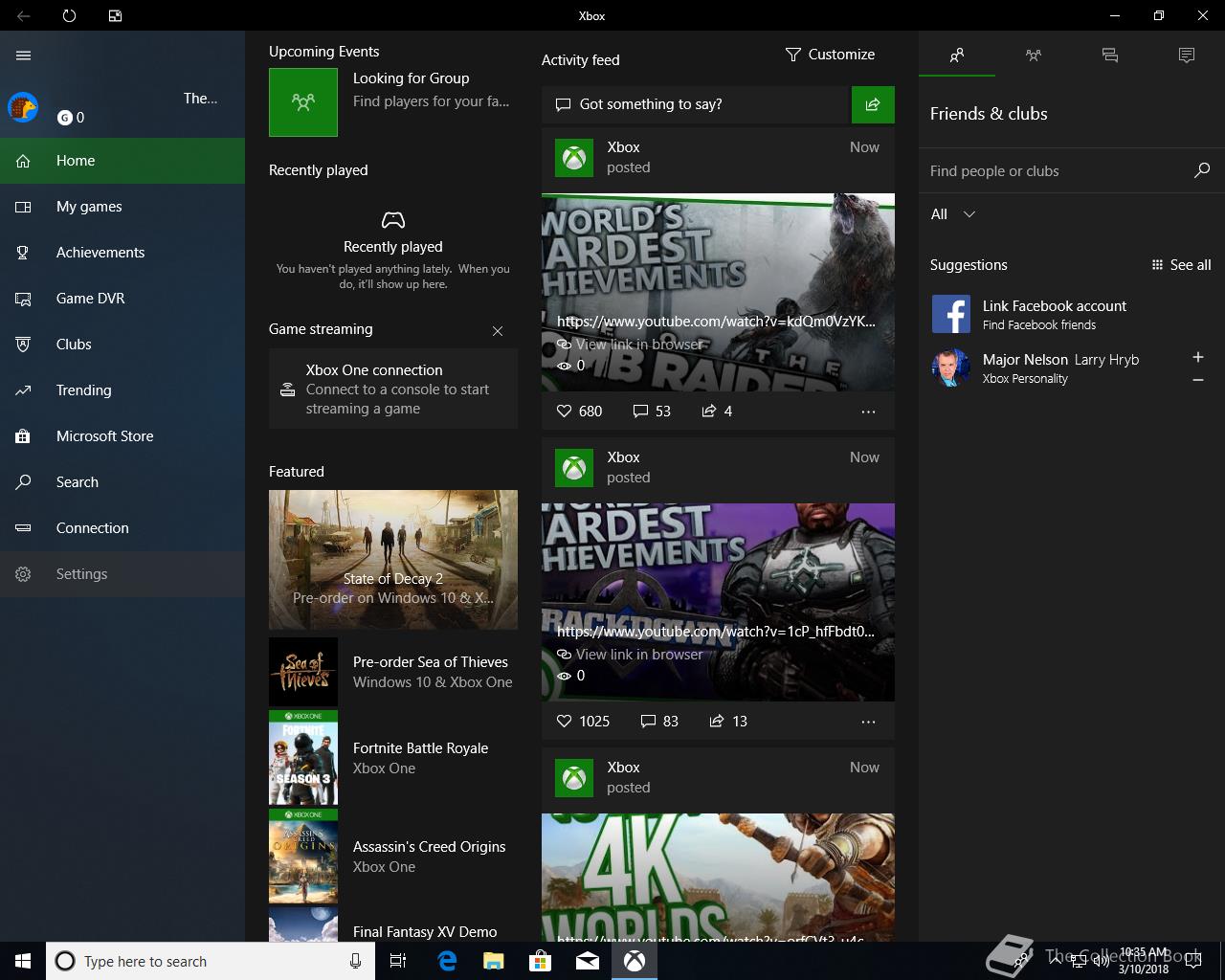Click 'View link in browser' on first post
Screen dimensions: 1225x980
click(x=631, y=345)
